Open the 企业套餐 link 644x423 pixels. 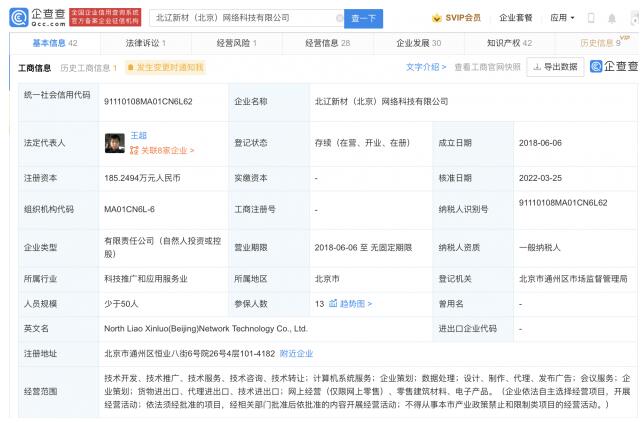515,18
